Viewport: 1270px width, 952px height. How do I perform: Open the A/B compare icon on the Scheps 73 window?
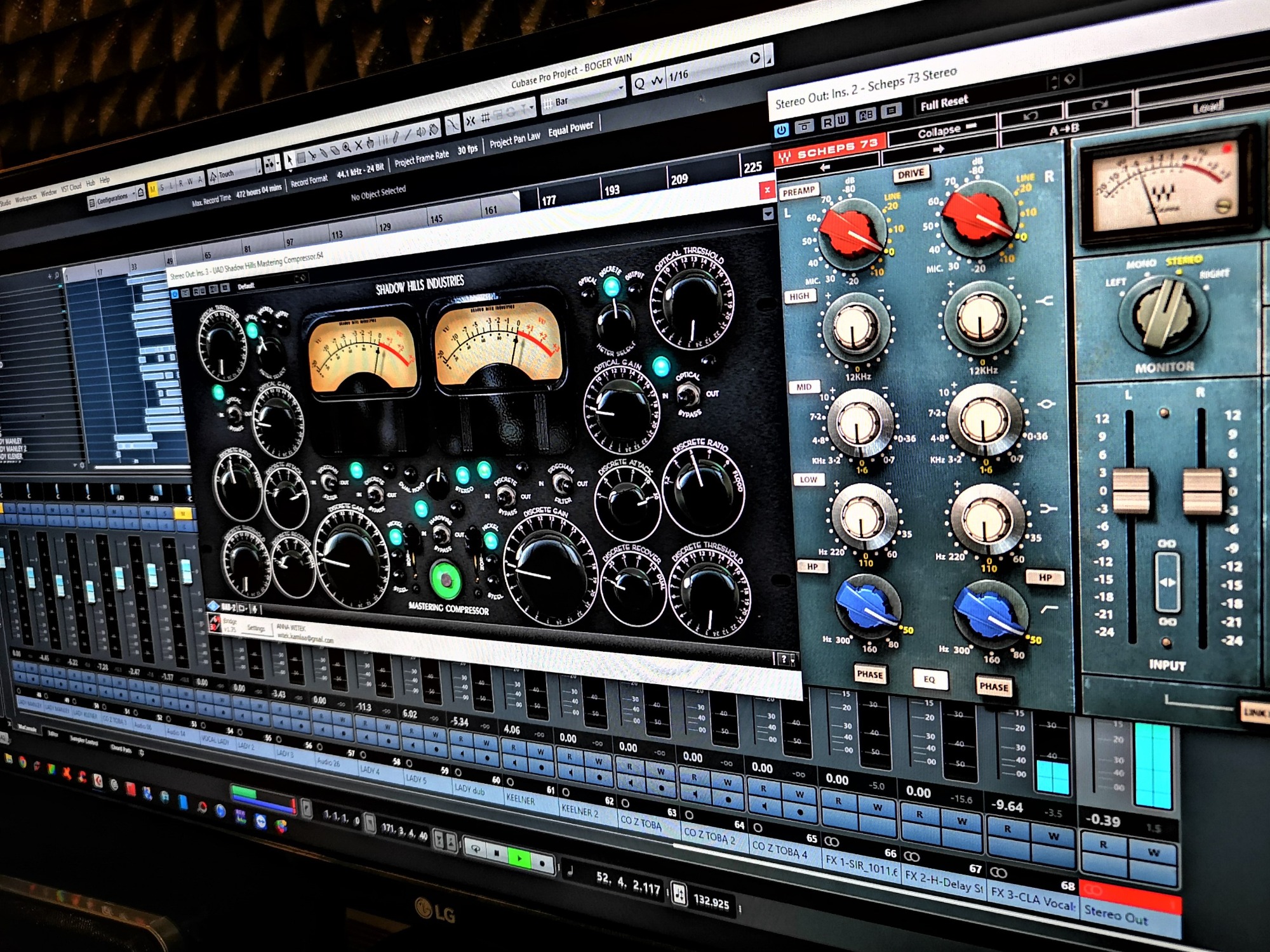866,114
